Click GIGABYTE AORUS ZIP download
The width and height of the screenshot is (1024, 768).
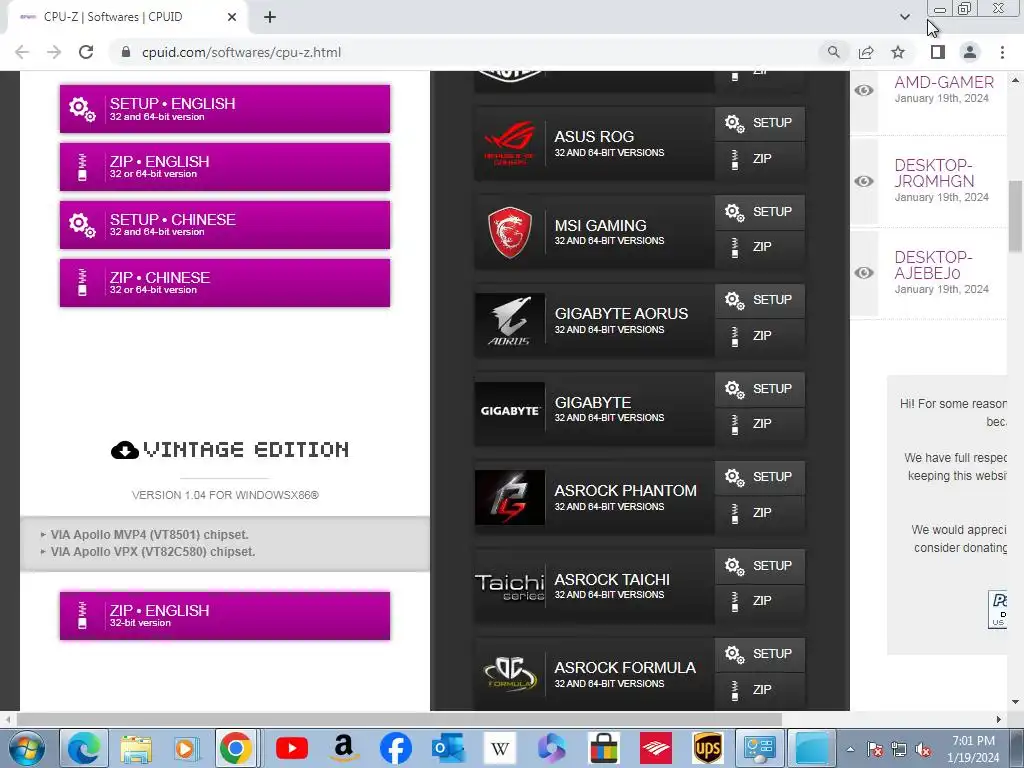click(760, 336)
